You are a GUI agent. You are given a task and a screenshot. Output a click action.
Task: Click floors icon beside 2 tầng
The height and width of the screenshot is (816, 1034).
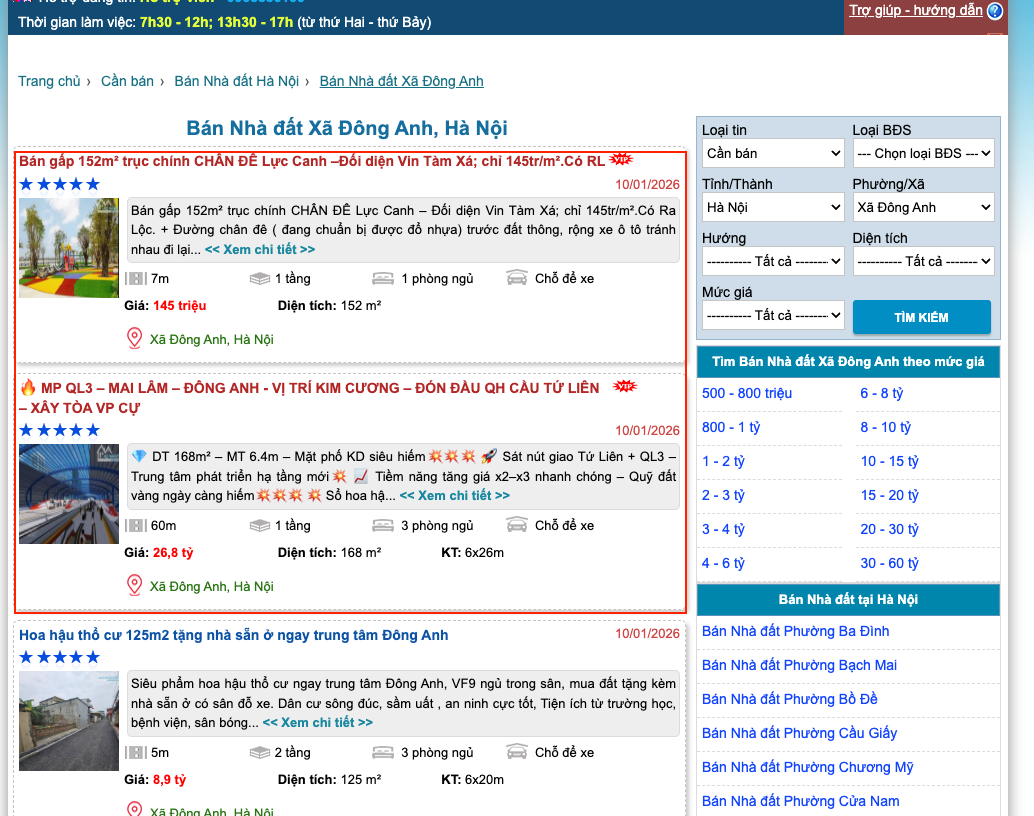coord(260,752)
